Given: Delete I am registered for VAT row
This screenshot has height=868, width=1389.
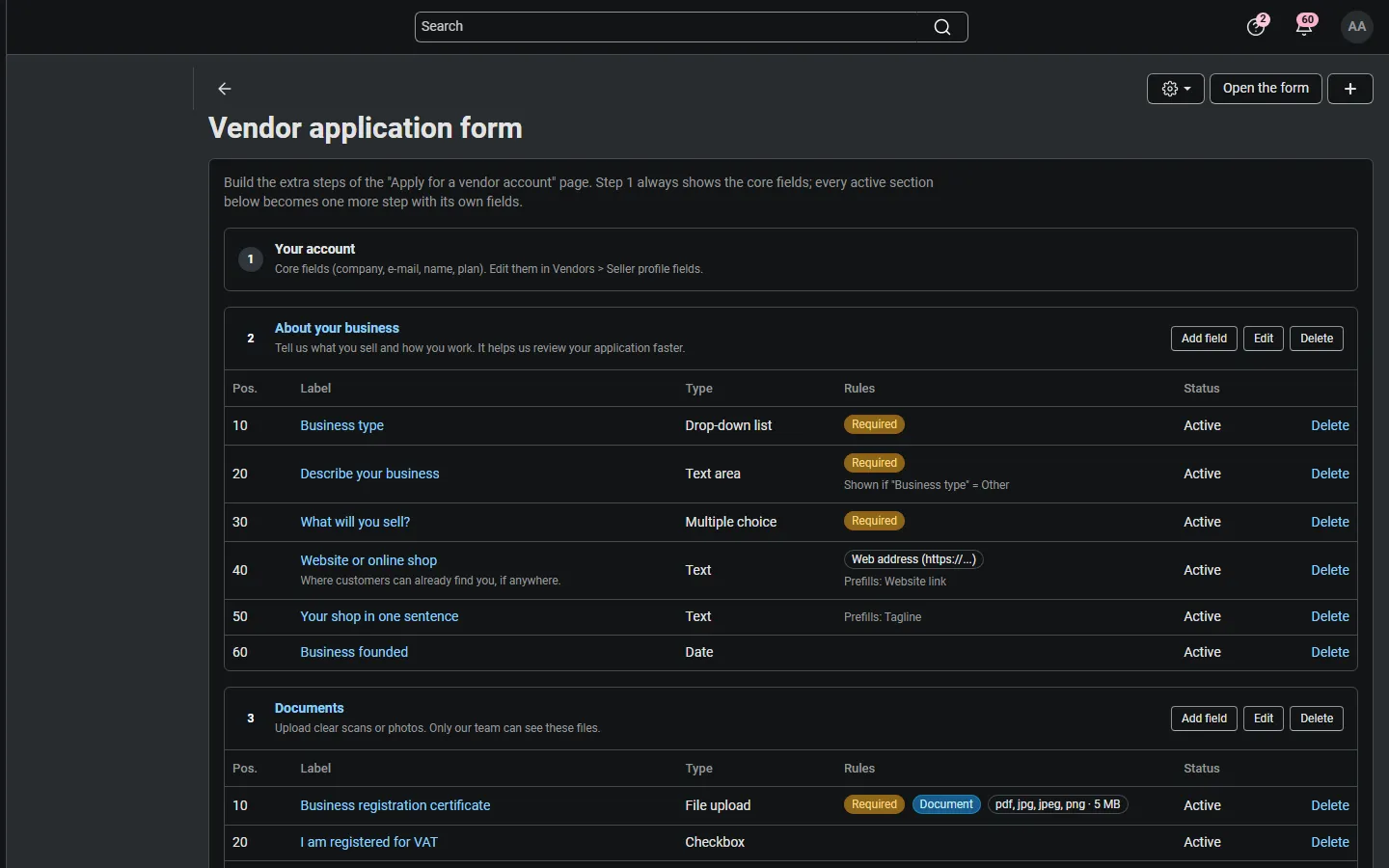Looking at the screenshot, I should click(x=1330, y=842).
